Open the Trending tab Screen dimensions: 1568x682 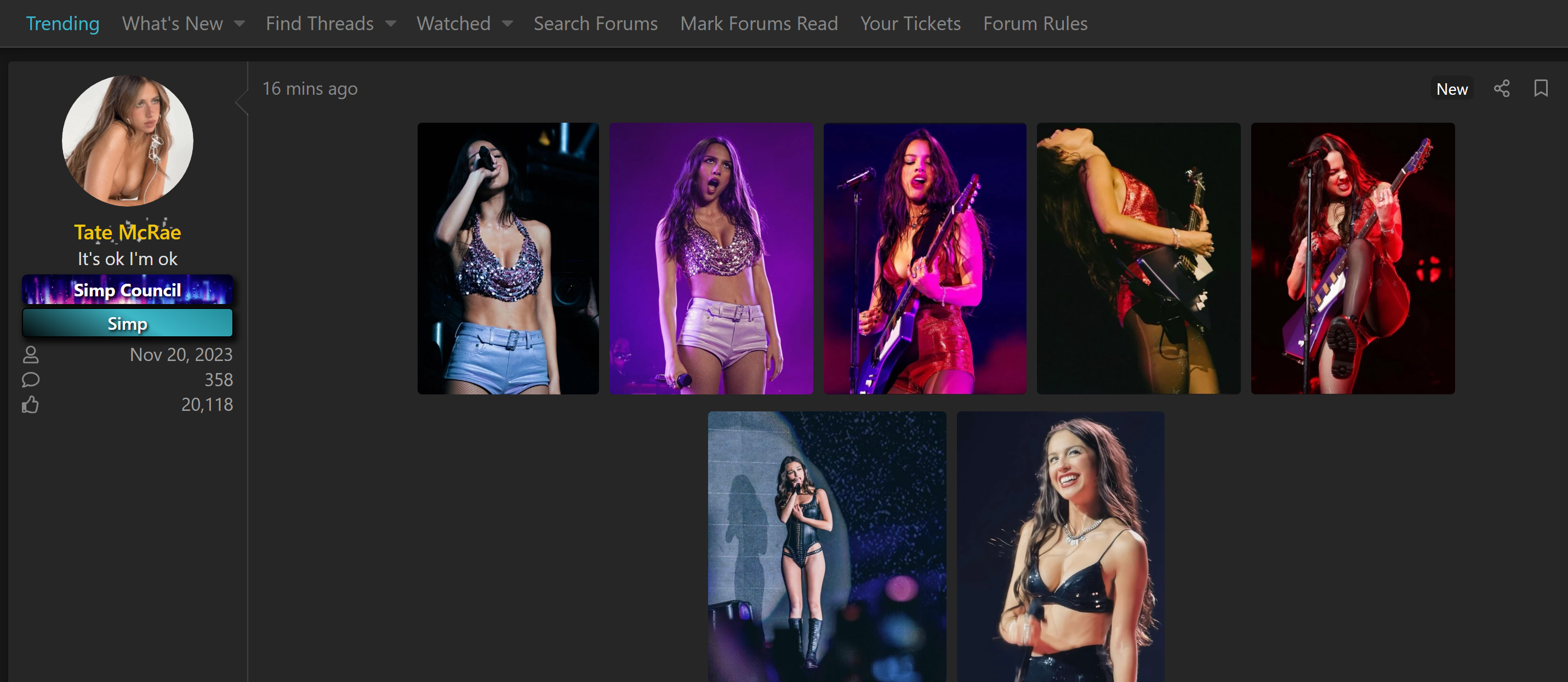tap(62, 24)
